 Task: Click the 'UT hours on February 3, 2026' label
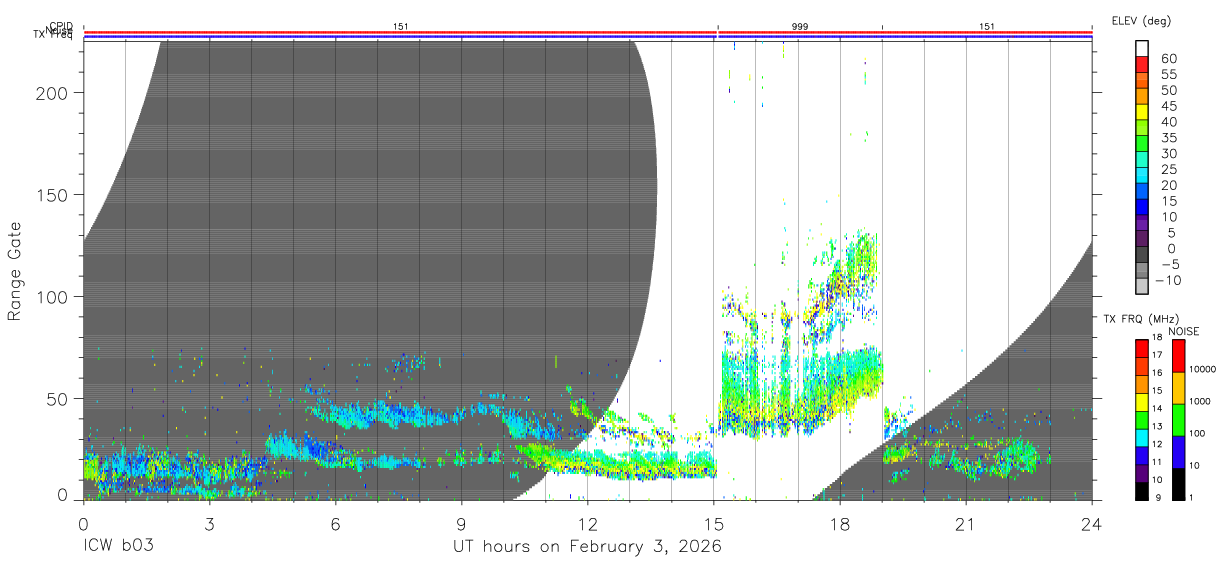(x=587, y=547)
